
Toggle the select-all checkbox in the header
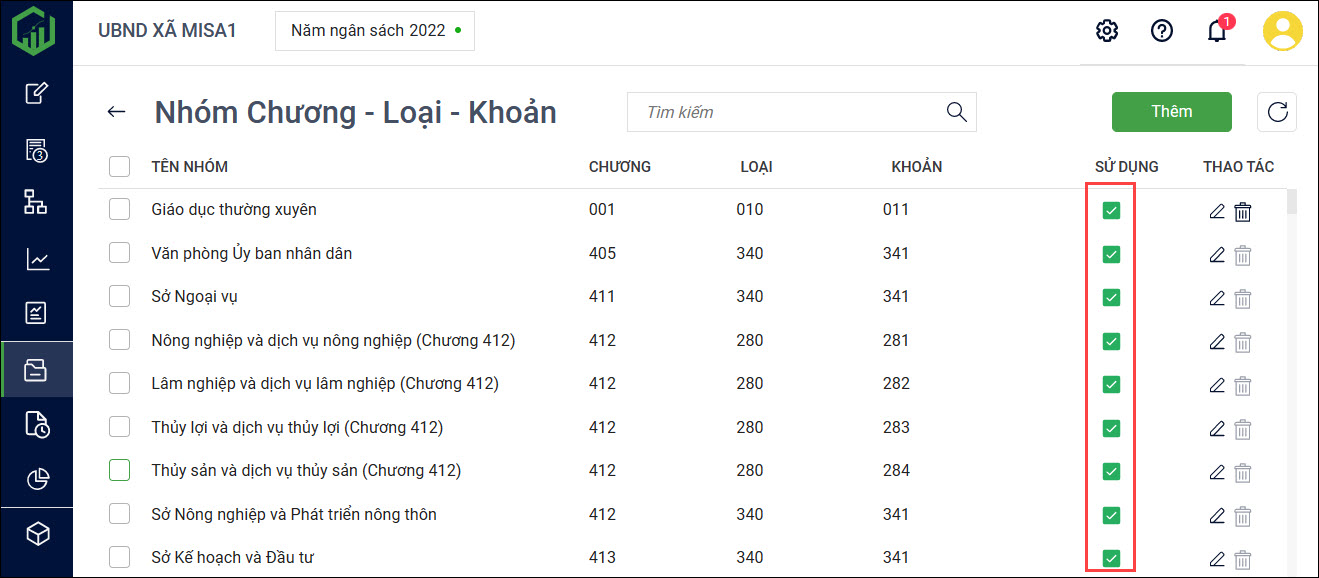[x=120, y=166]
